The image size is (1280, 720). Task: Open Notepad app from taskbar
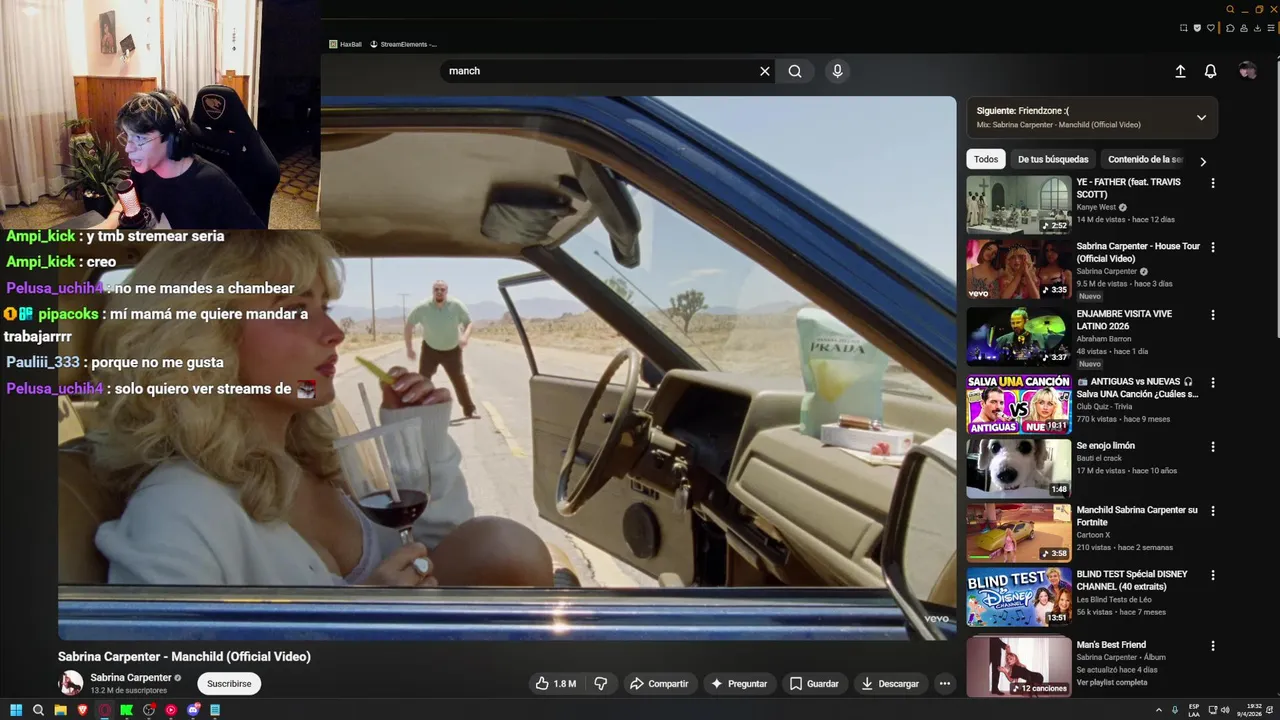coord(215,710)
